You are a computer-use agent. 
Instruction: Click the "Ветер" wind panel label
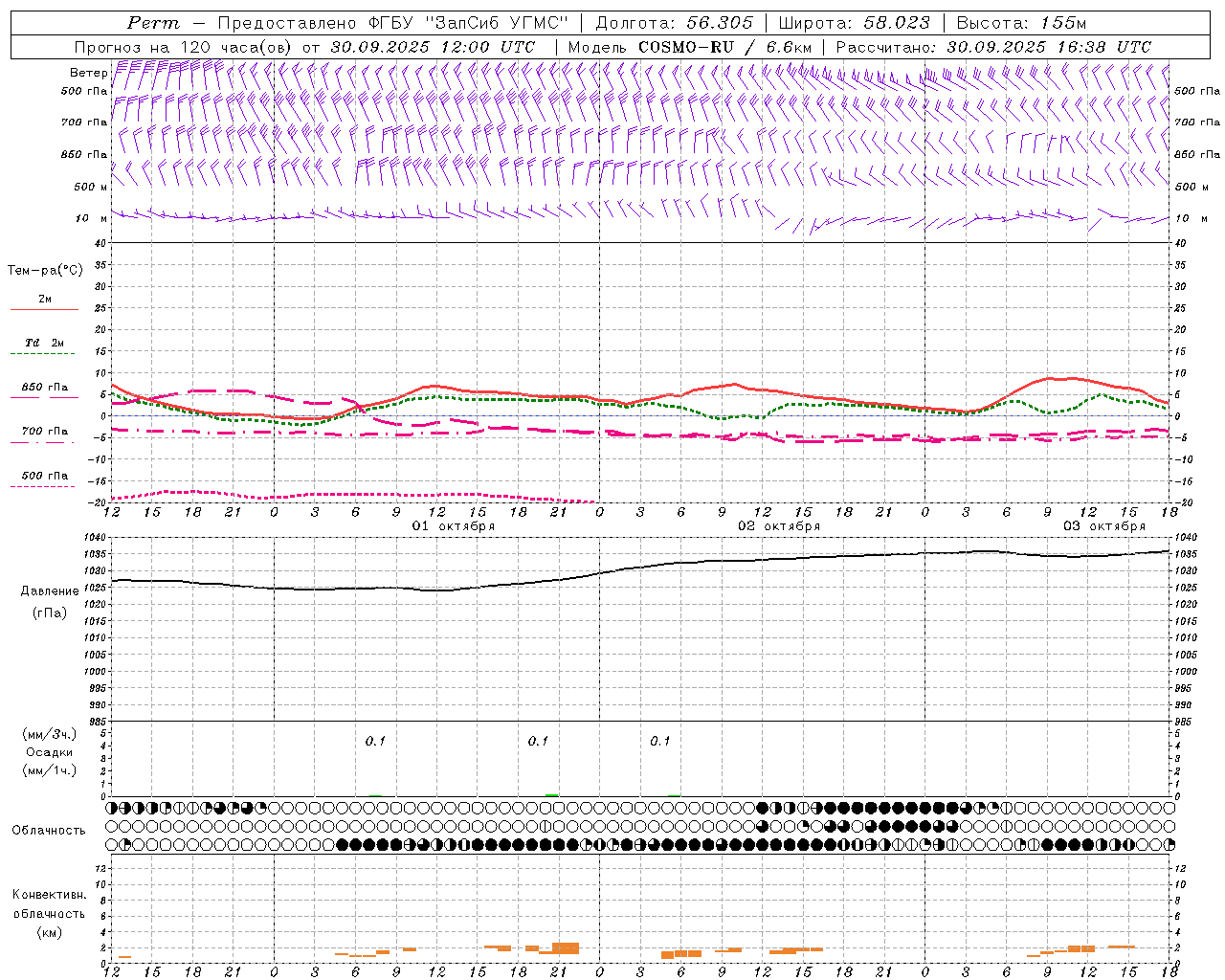pyautogui.click(x=88, y=73)
